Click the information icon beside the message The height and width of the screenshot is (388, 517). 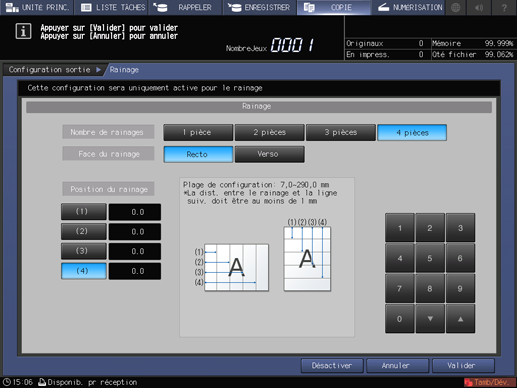23,31
